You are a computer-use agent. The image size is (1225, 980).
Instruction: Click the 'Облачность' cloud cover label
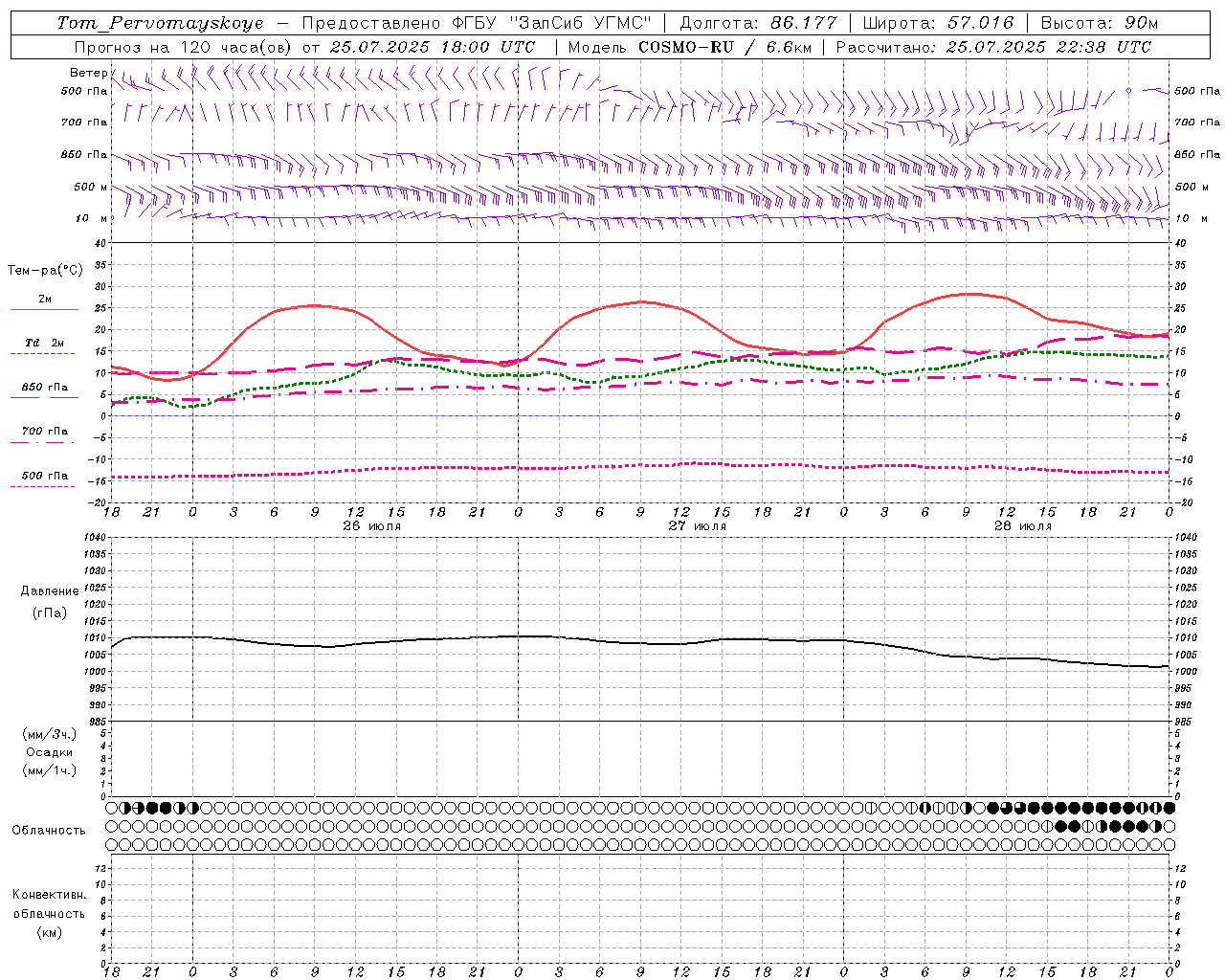[x=49, y=831]
